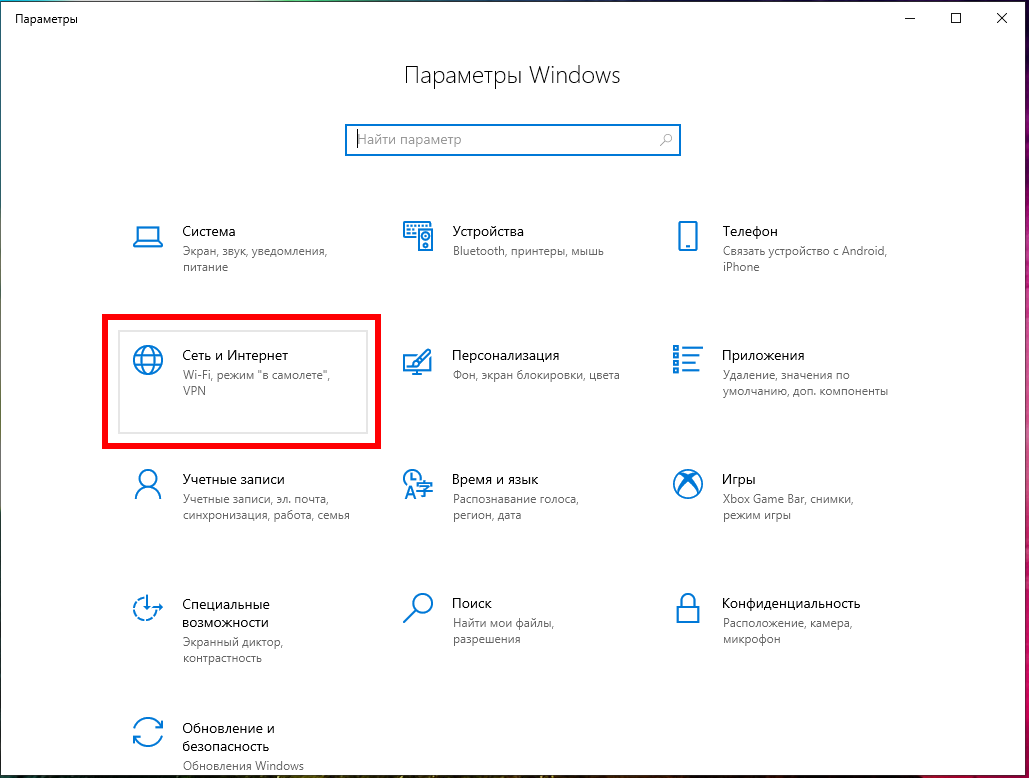Click the Специальные возможности ease of access icon
This screenshot has width=1029, height=778.
click(x=148, y=608)
